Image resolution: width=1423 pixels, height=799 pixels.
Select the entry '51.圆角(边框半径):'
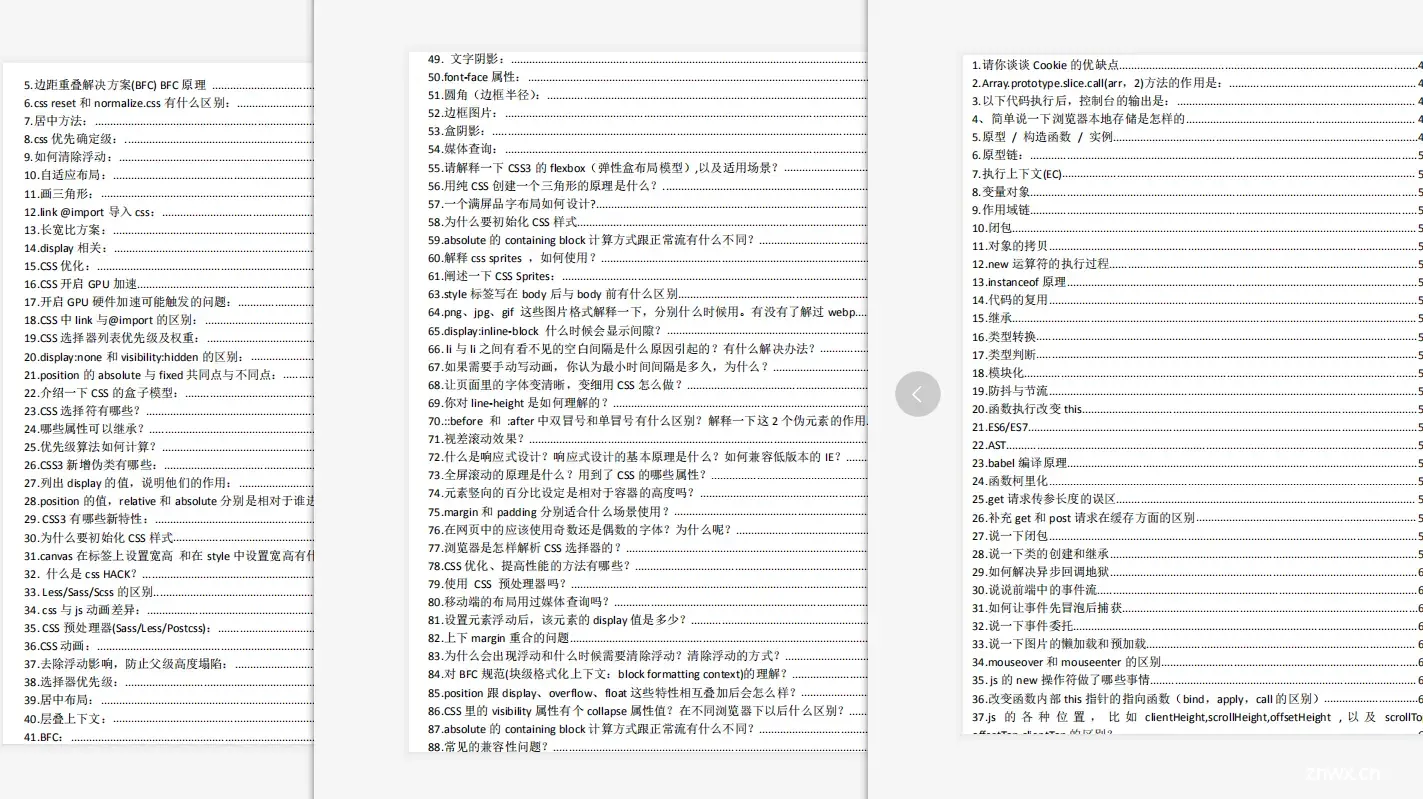[647, 95]
